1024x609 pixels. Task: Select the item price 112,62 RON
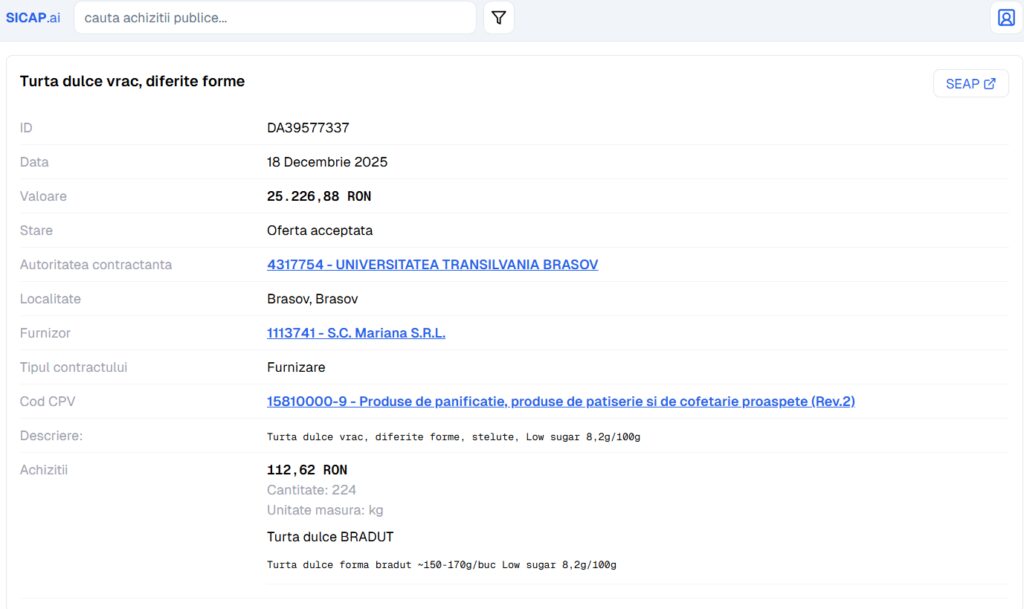click(x=307, y=470)
